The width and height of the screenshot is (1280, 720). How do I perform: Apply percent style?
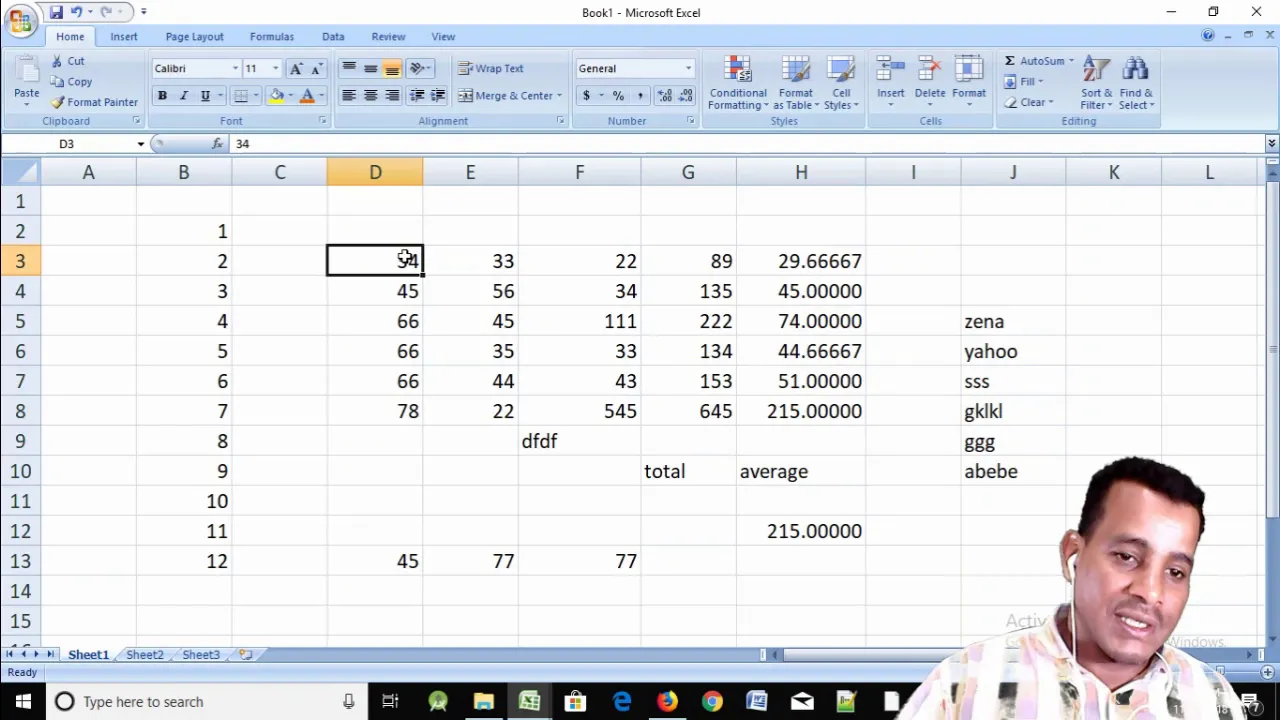pyautogui.click(x=618, y=96)
